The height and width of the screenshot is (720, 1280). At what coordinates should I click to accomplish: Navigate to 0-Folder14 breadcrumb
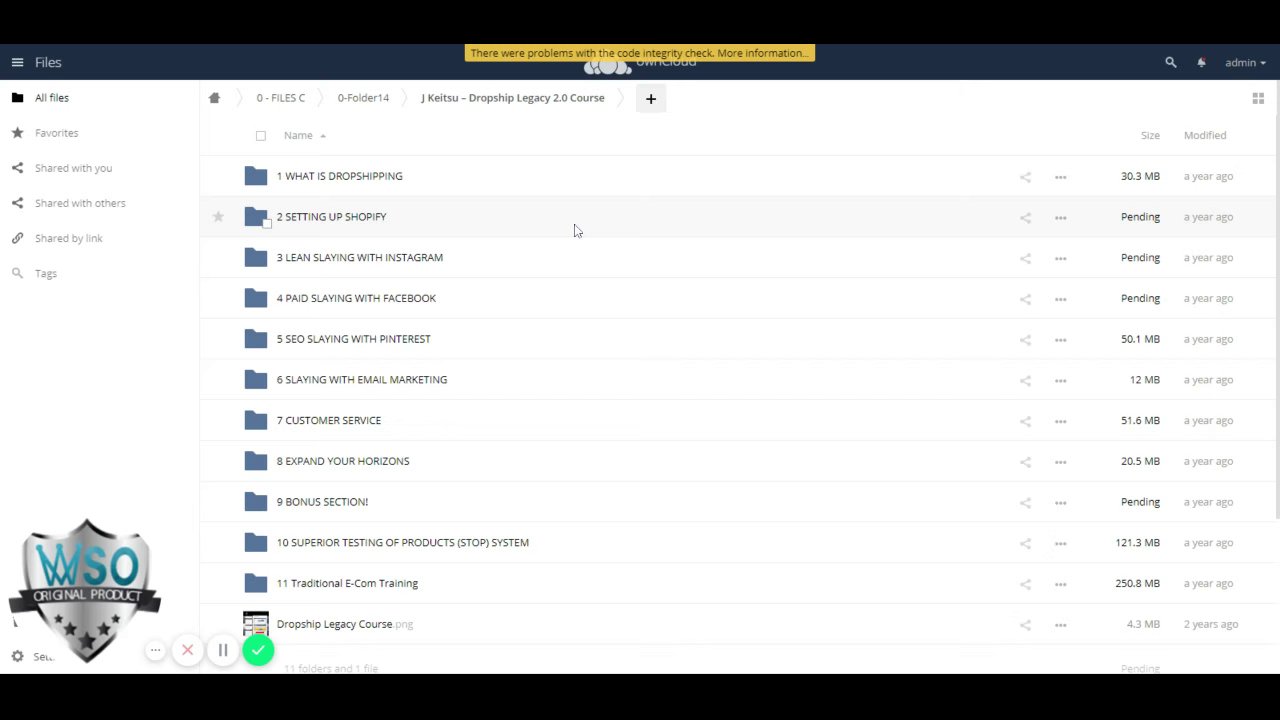(363, 98)
